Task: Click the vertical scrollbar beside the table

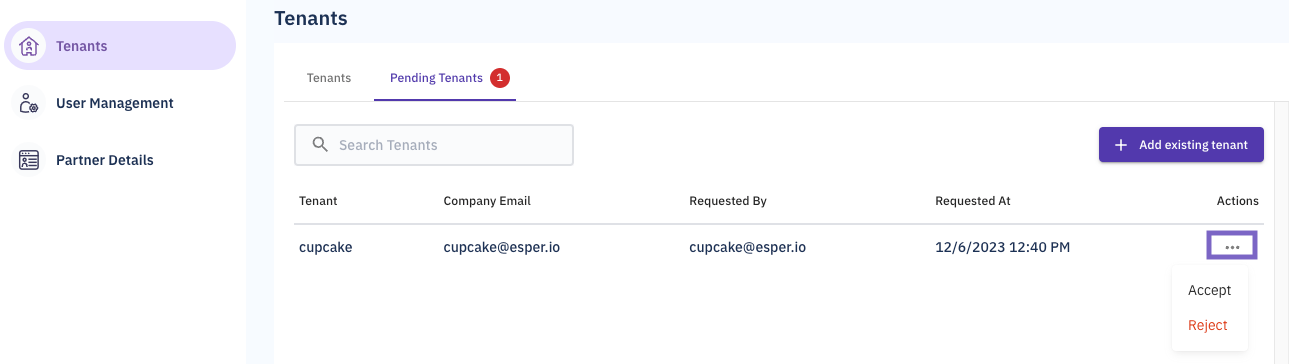Action: click(x=1281, y=232)
